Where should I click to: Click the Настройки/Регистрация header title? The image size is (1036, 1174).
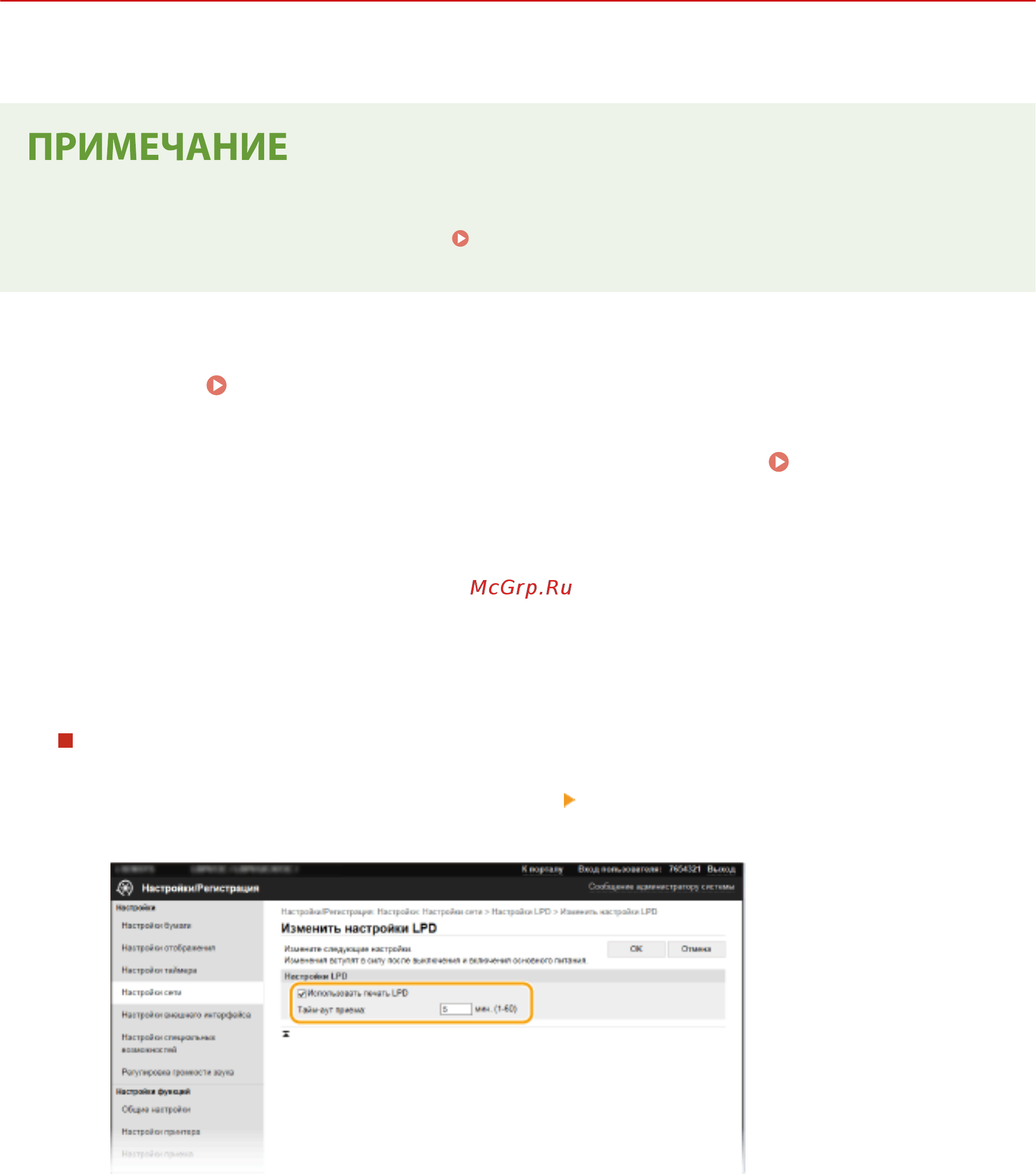pyautogui.click(x=200, y=889)
